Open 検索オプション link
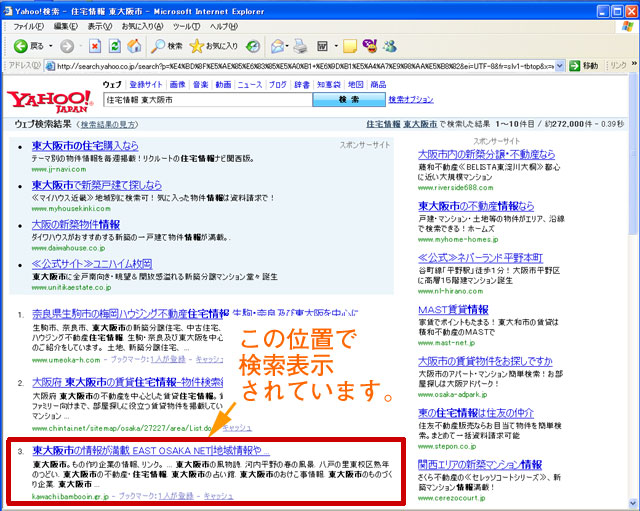The image size is (640, 511). click(x=411, y=100)
